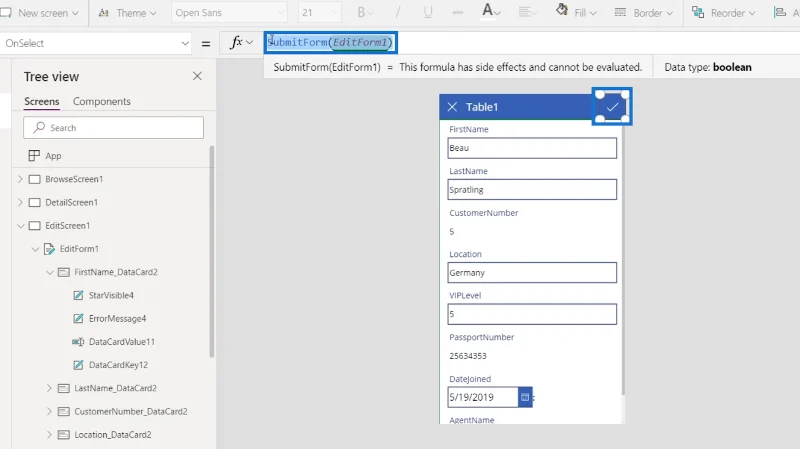800x449 pixels.
Task: Toggle italic formatting
Action: [x=397, y=13]
